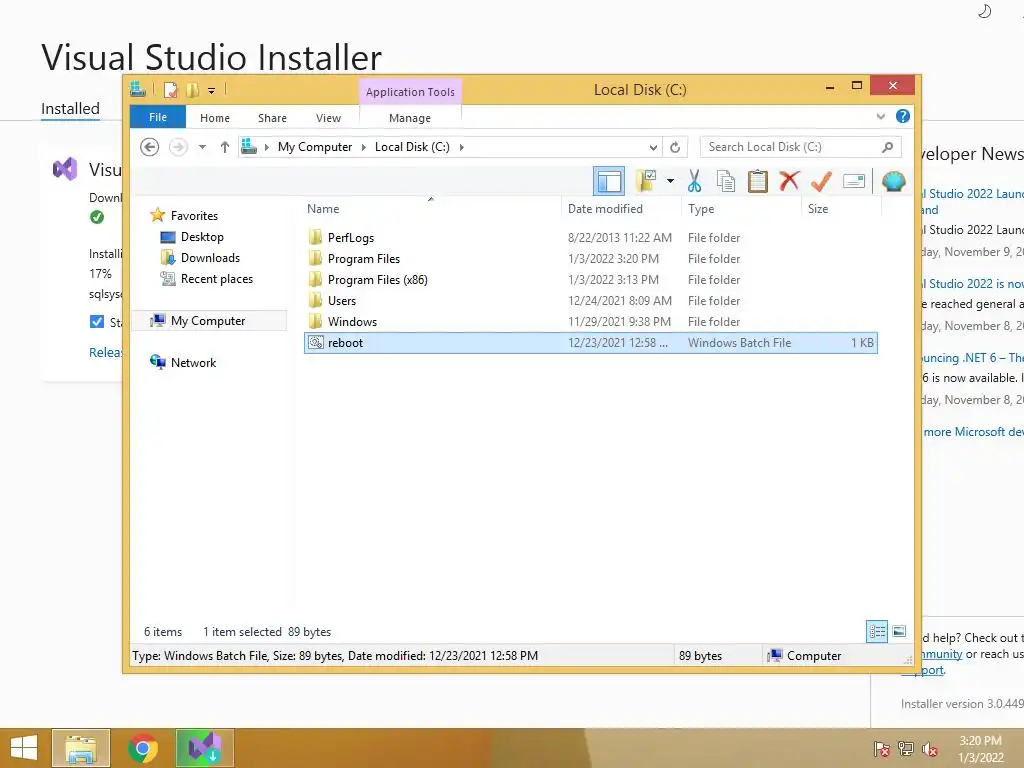Click the search magnifier icon
Screen dimensions: 1024x768
(887, 147)
